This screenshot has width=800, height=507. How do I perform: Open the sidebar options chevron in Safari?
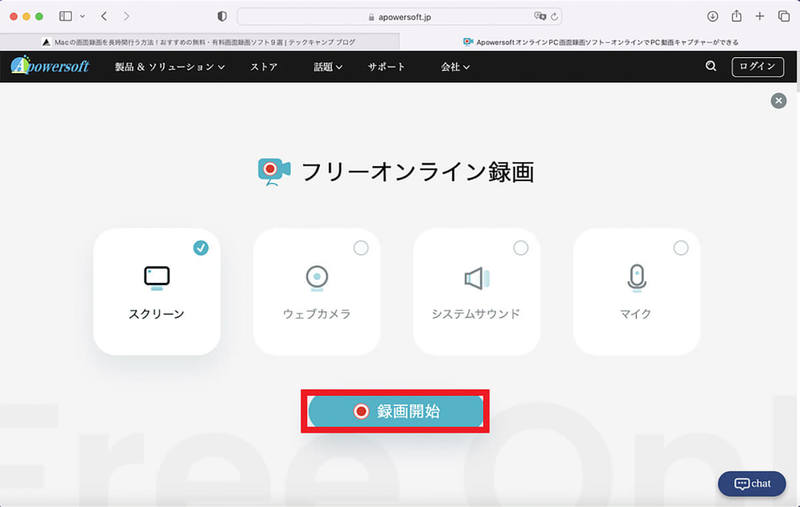(x=82, y=16)
